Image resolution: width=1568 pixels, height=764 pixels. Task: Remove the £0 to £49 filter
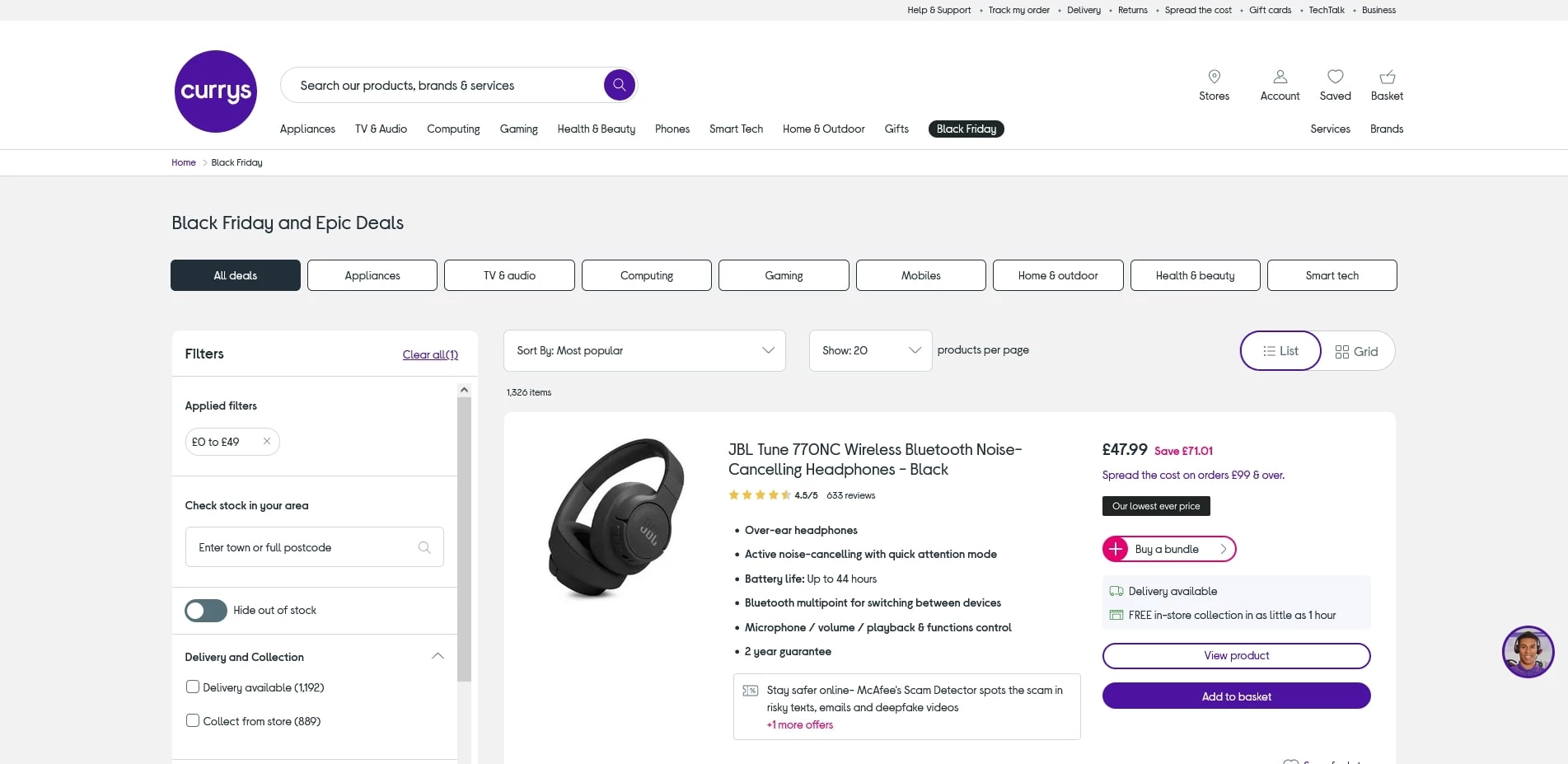tap(267, 442)
